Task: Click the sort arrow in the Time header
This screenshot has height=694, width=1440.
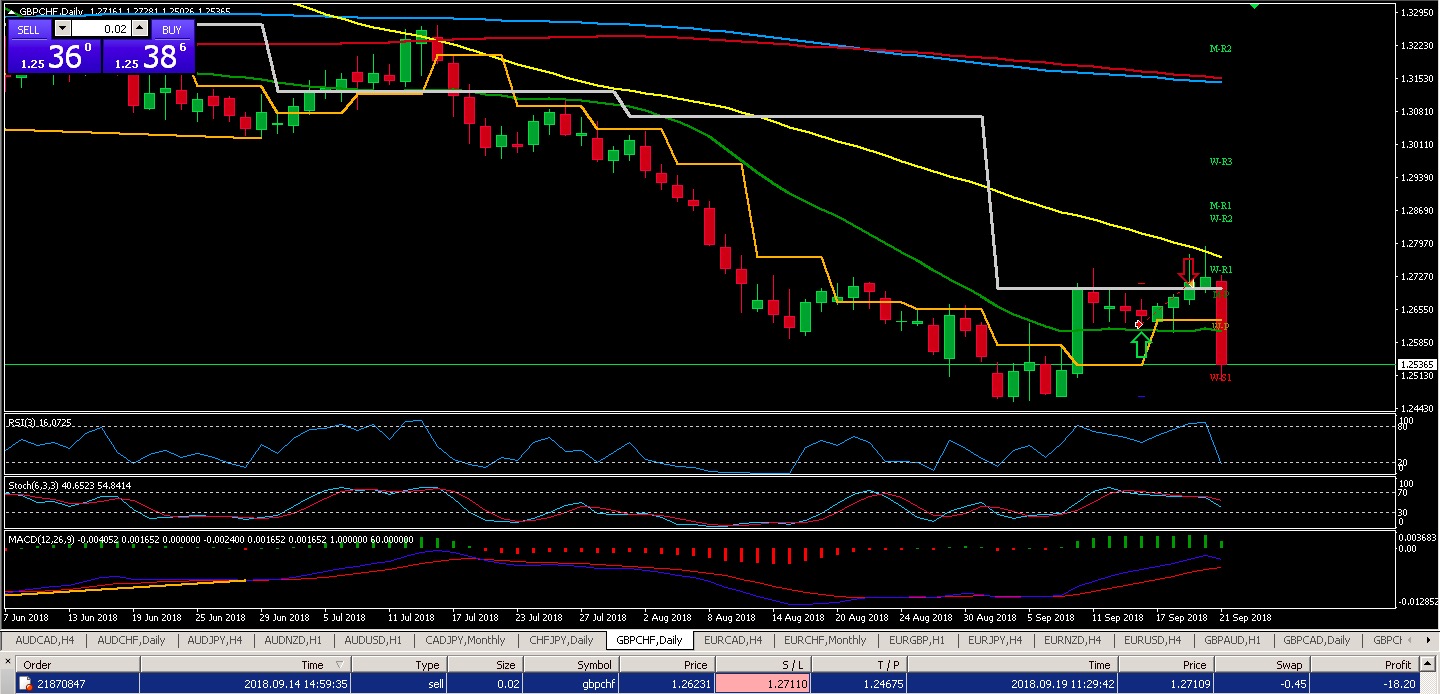Action: point(338,665)
